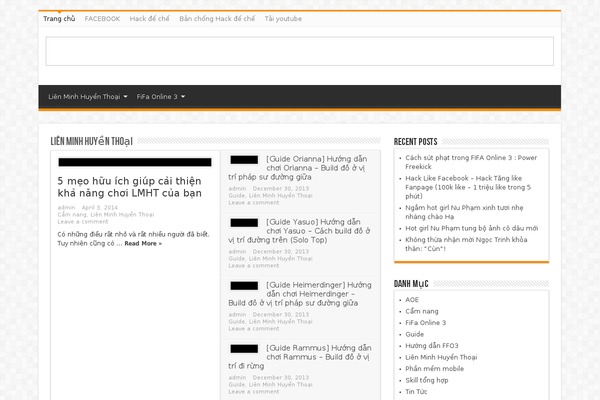600x400 pixels.
Task: Click Leave a comment under featured post
Action: point(83,222)
